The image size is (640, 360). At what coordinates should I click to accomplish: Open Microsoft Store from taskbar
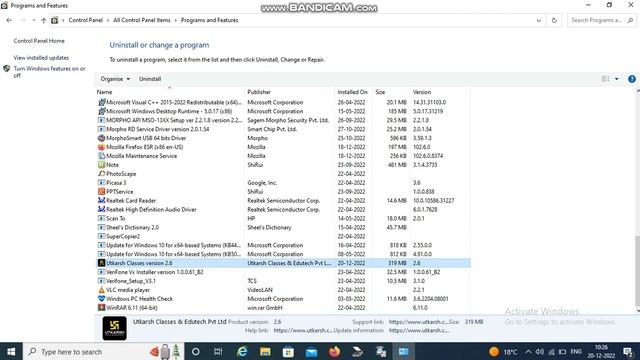(288, 351)
